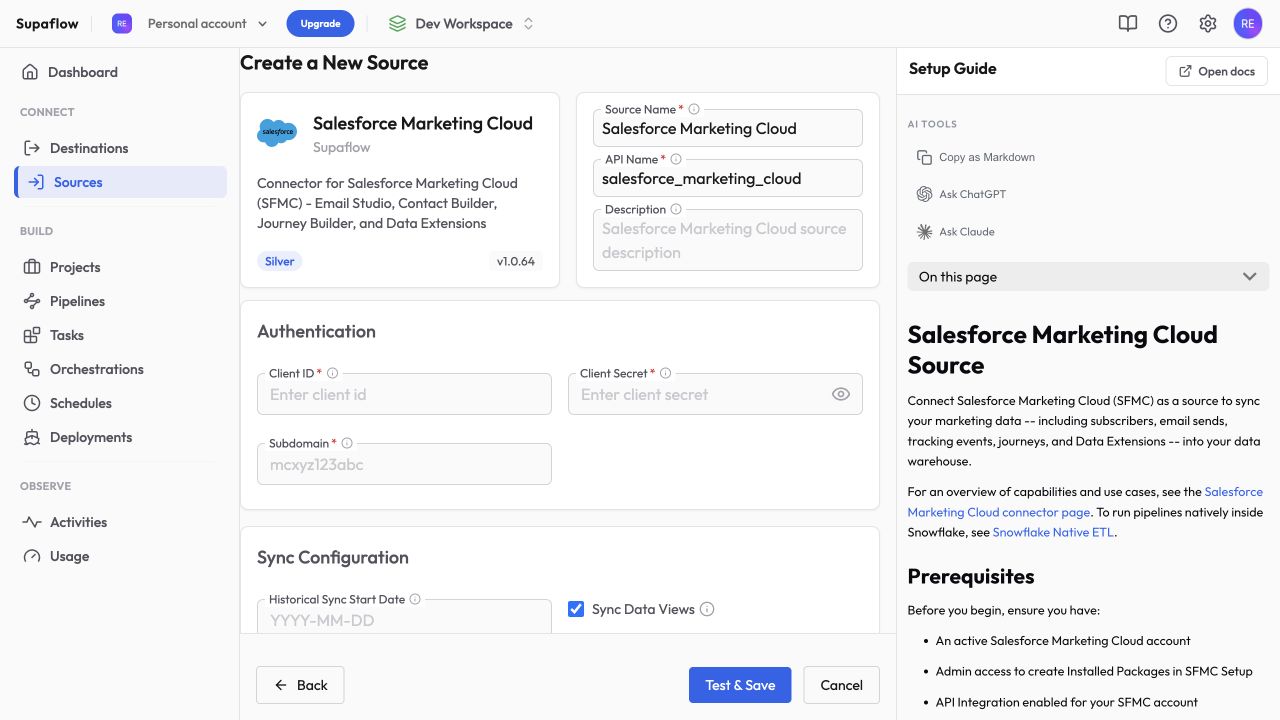Click the Upgrade button
The image size is (1280, 720).
pos(320,23)
